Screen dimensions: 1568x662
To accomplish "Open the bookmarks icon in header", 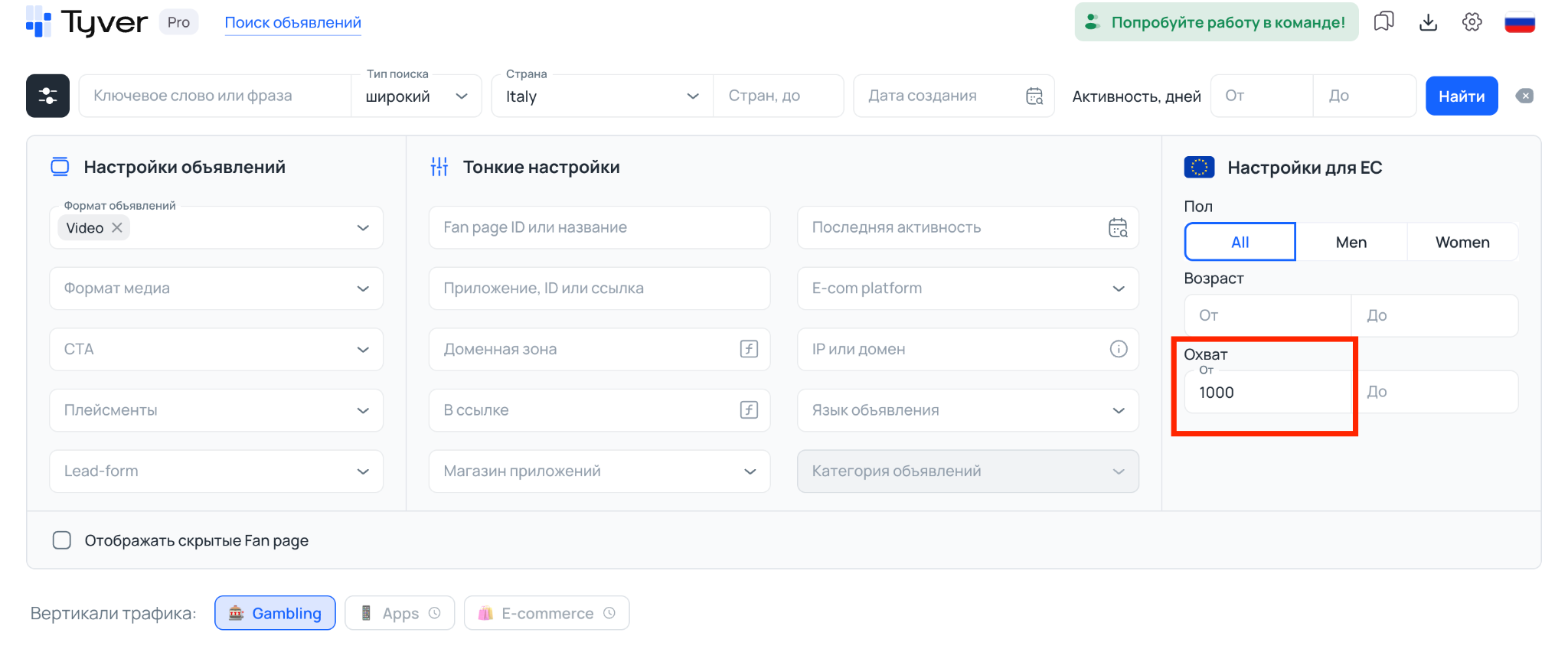I will pos(1383,22).
